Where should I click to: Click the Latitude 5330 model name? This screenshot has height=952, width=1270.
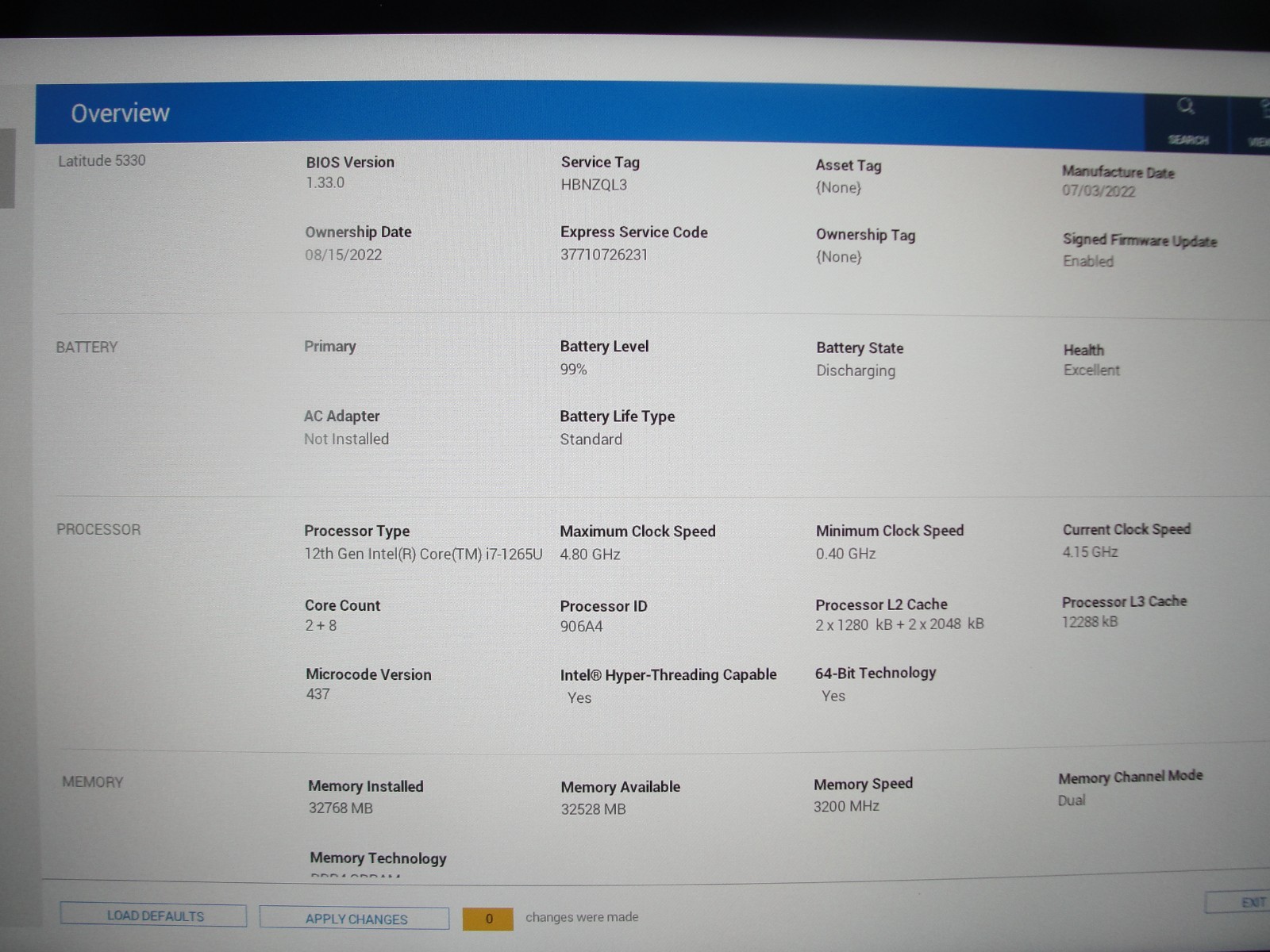coord(102,160)
